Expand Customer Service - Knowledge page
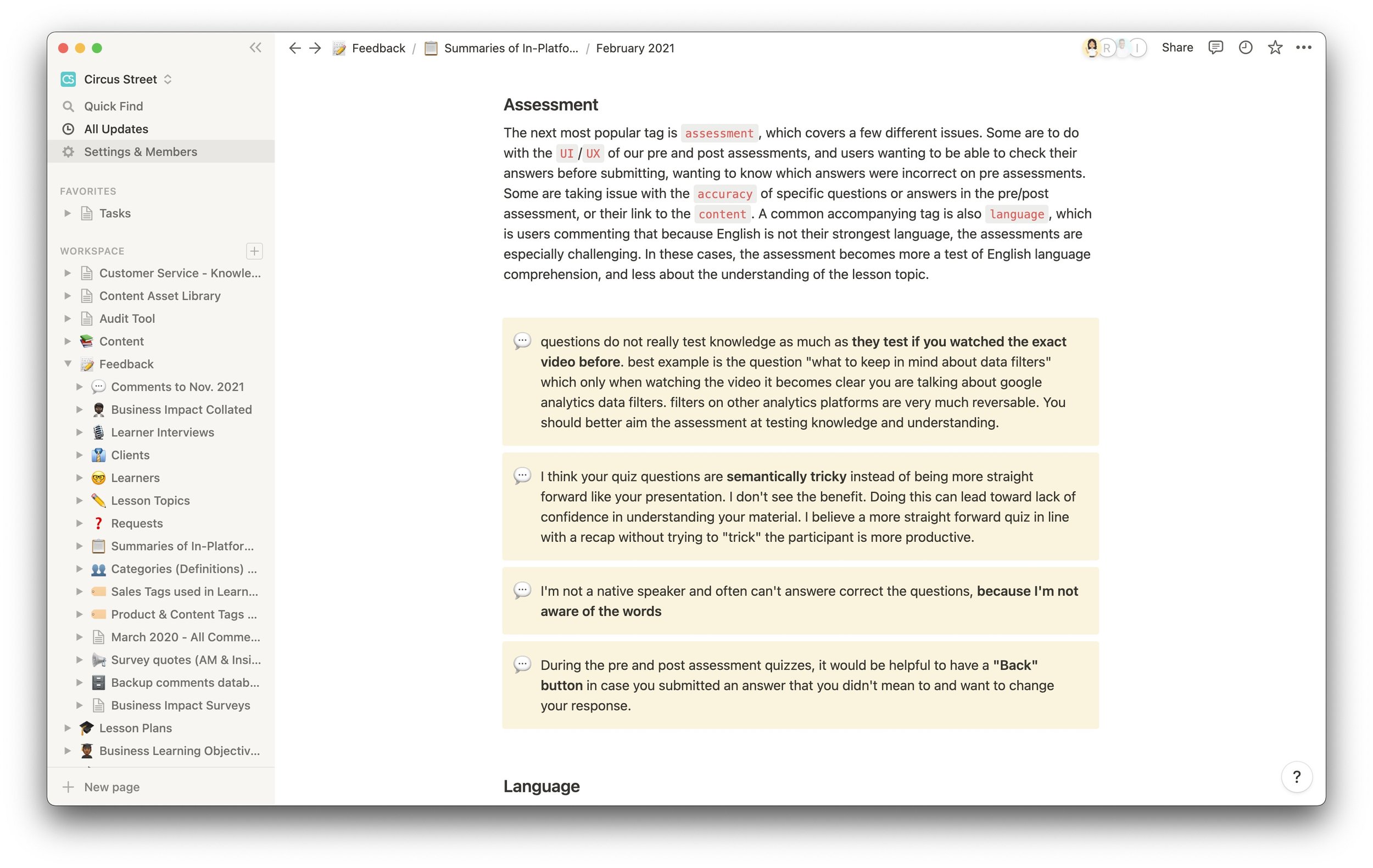 point(68,273)
